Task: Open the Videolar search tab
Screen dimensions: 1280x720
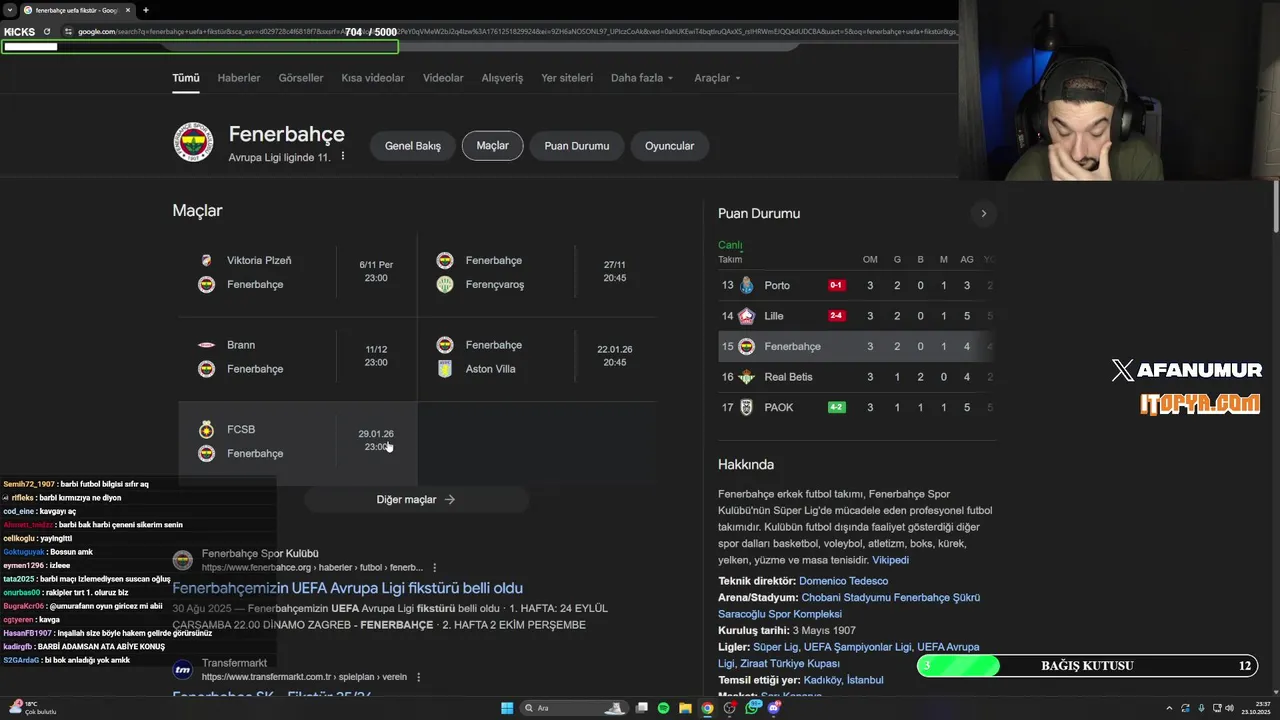Action: pyautogui.click(x=443, y=78)
